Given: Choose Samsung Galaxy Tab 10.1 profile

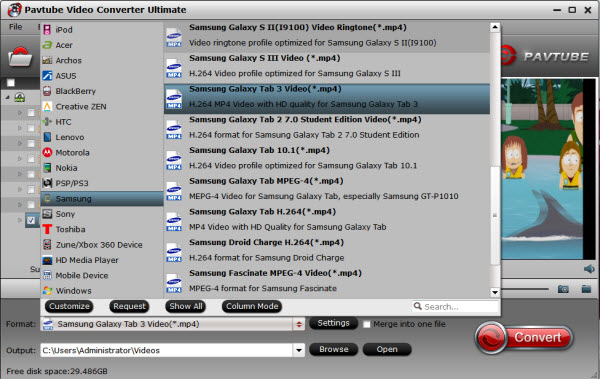Looking at the screenshot, I should coord(327,160).
